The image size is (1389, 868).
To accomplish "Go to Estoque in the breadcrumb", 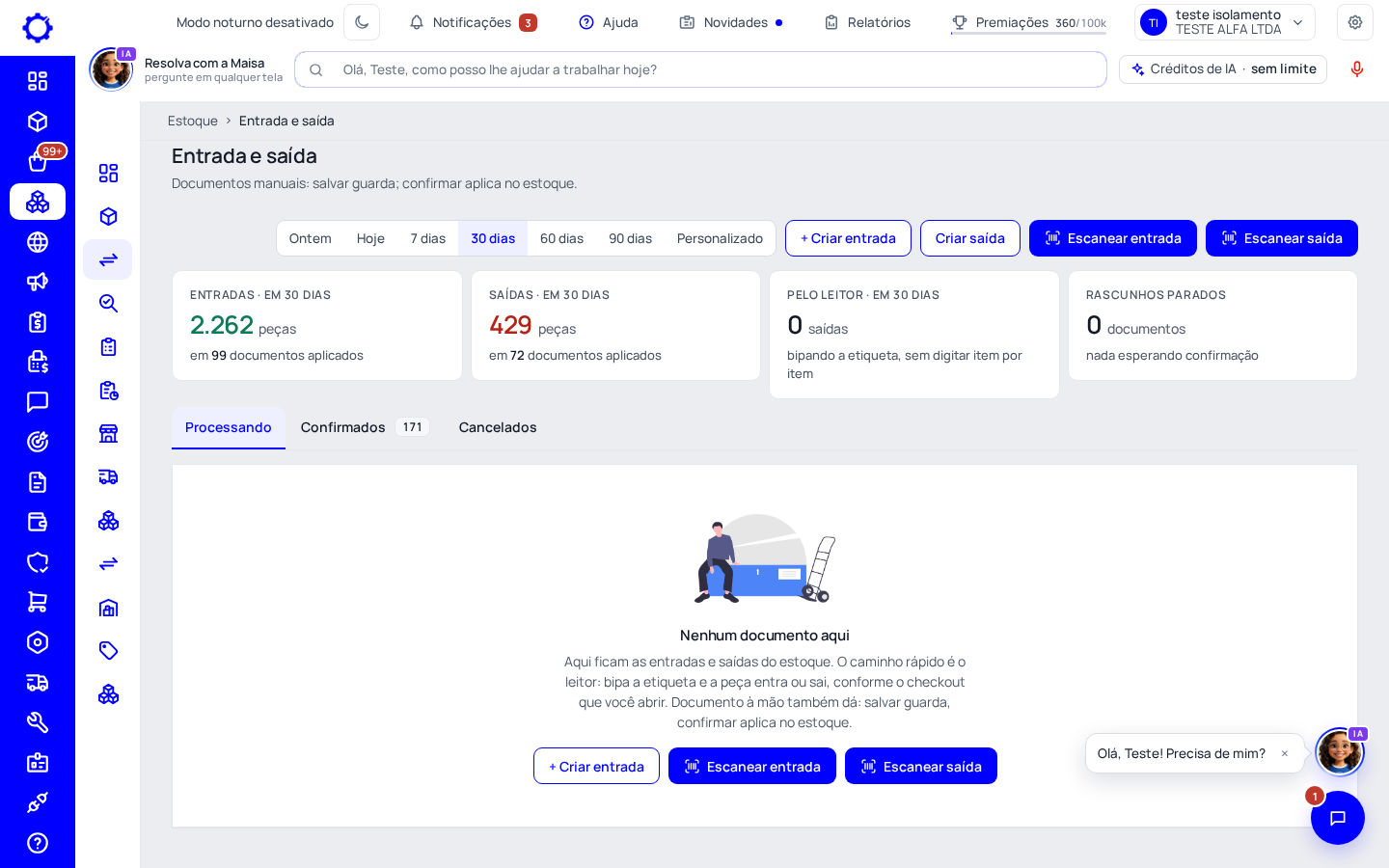I will point(193,121).
